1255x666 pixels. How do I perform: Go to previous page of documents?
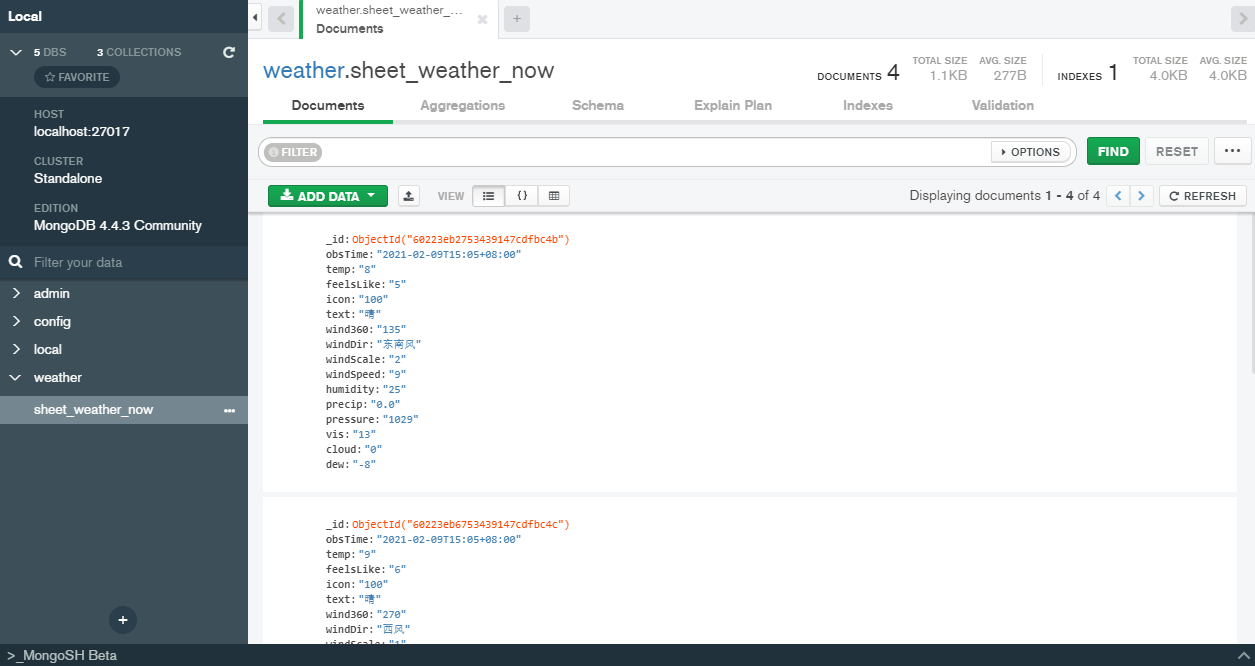pos(1118,196)
